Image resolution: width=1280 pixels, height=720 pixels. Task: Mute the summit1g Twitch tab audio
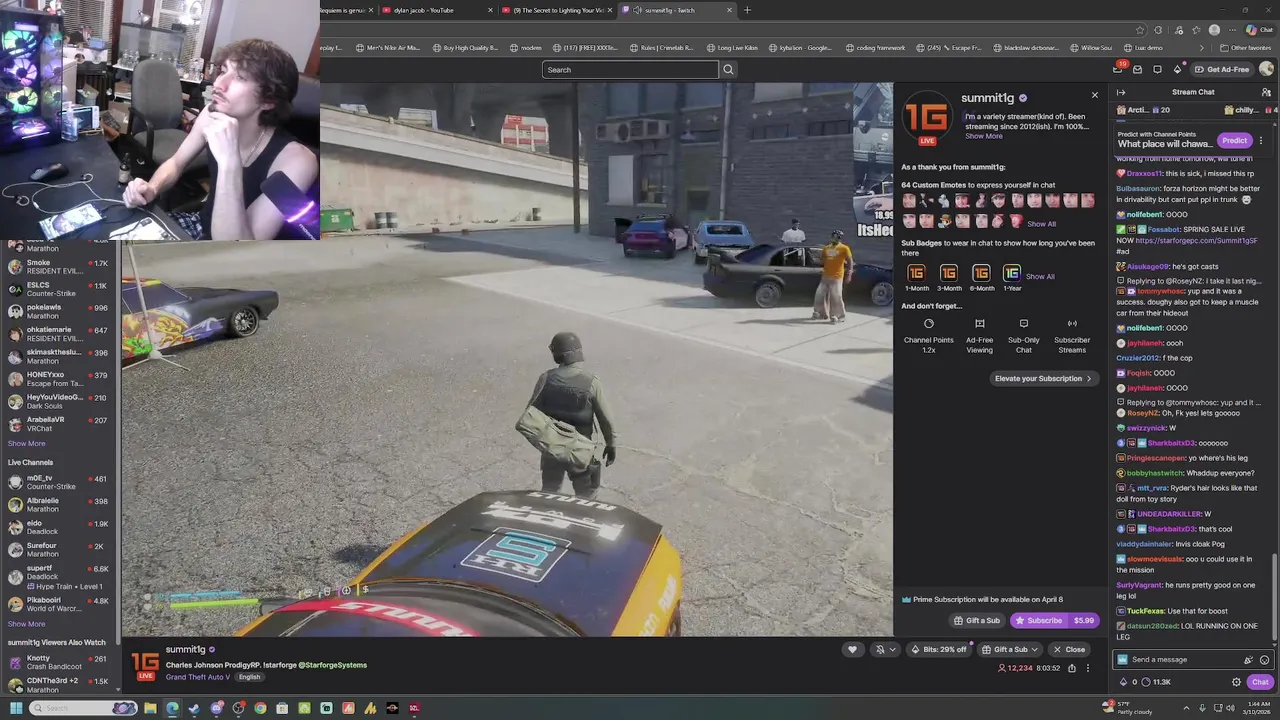pyautogui.click(x=637, y=10)
